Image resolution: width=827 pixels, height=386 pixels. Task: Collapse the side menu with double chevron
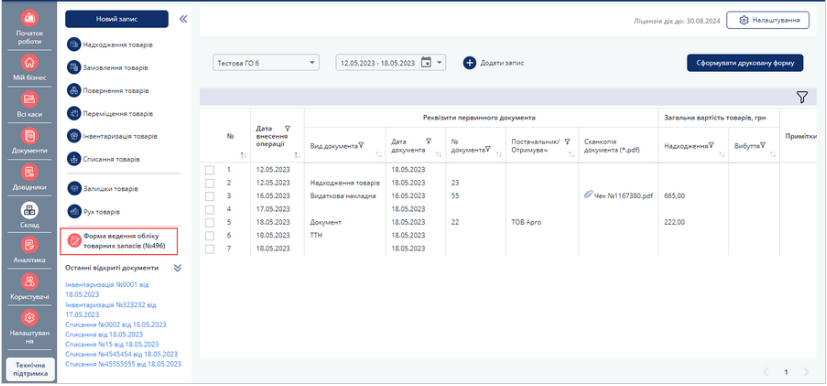(183, 19)
